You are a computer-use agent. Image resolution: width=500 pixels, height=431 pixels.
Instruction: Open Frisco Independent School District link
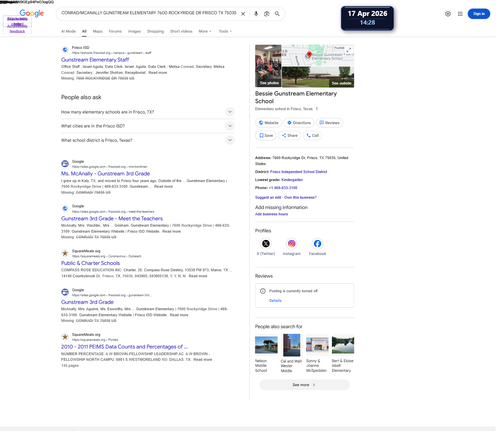pos(298,172)
